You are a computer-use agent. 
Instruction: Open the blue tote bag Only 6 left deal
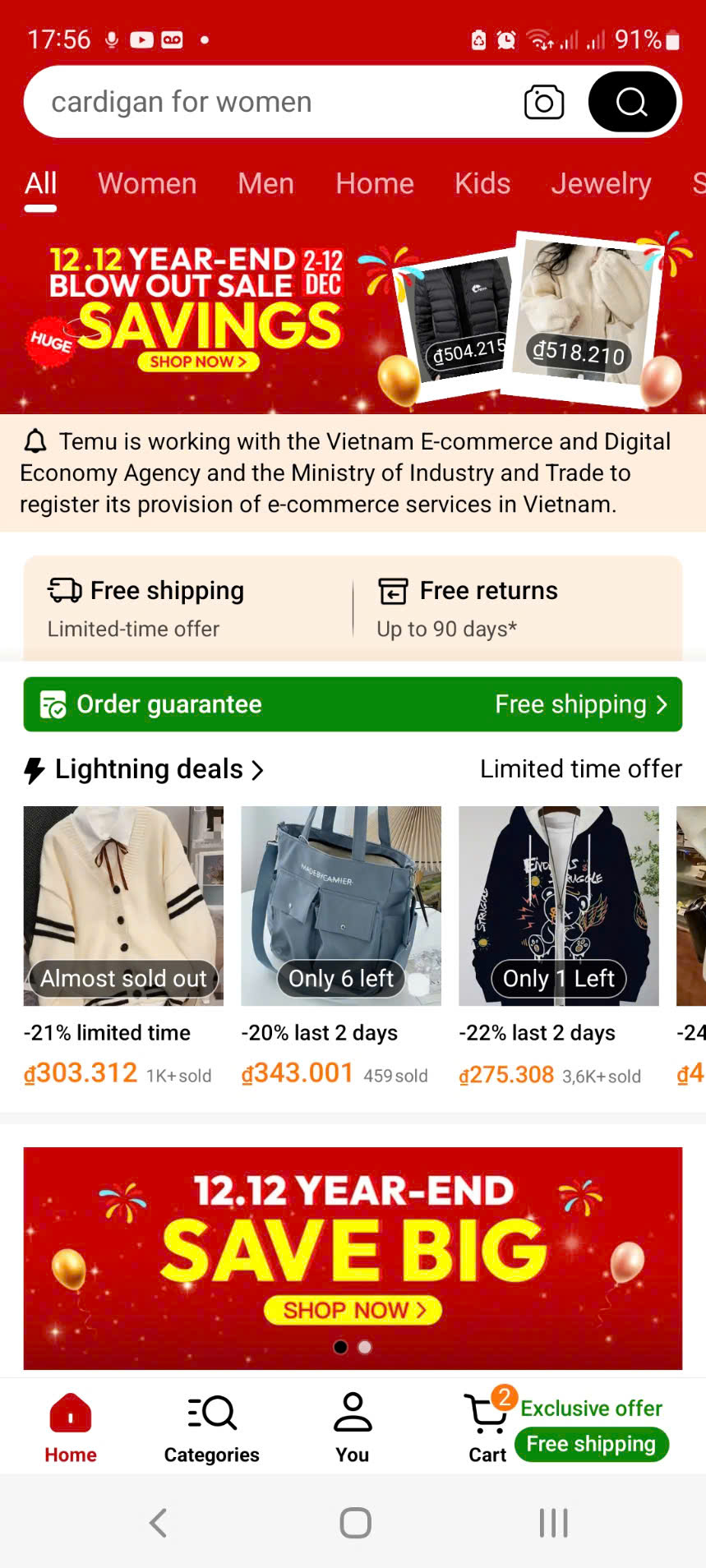(x=341, y=906)
